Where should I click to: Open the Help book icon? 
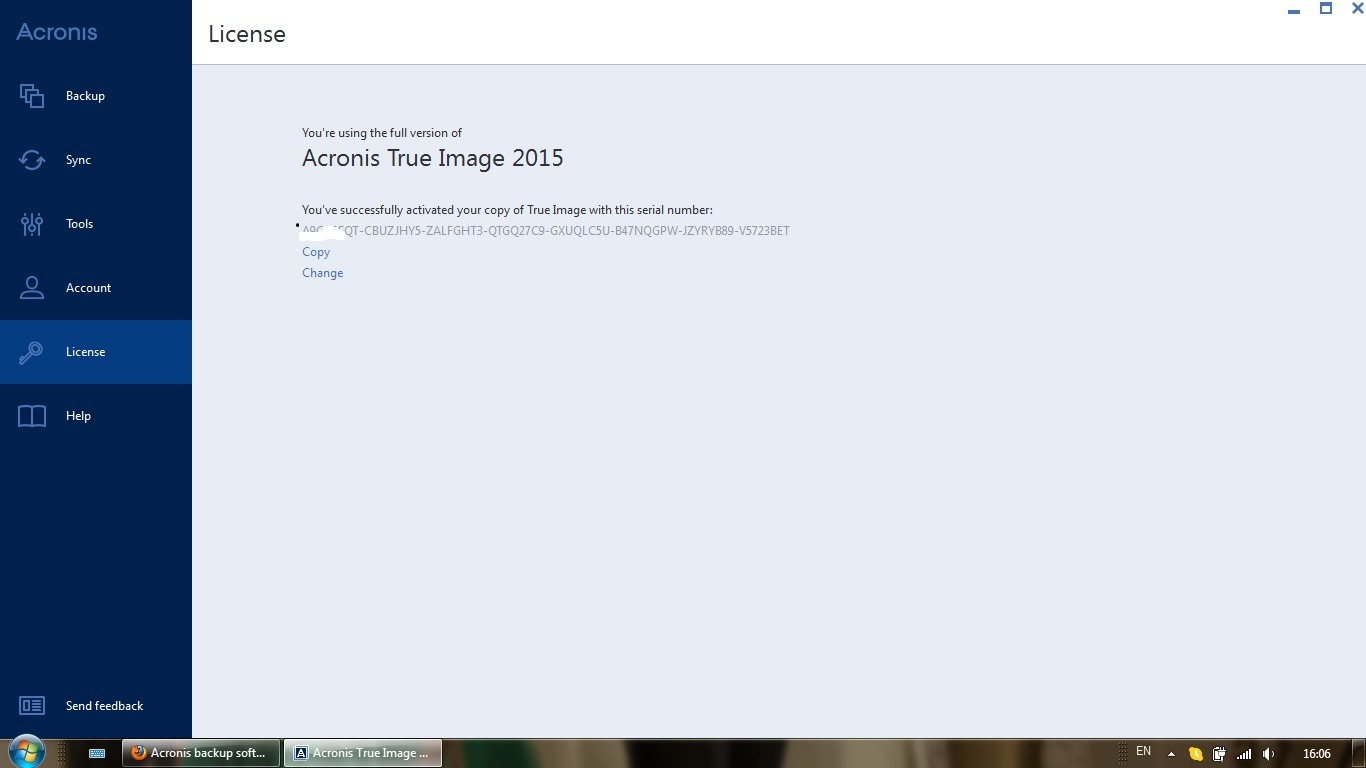tap(32, 416)
